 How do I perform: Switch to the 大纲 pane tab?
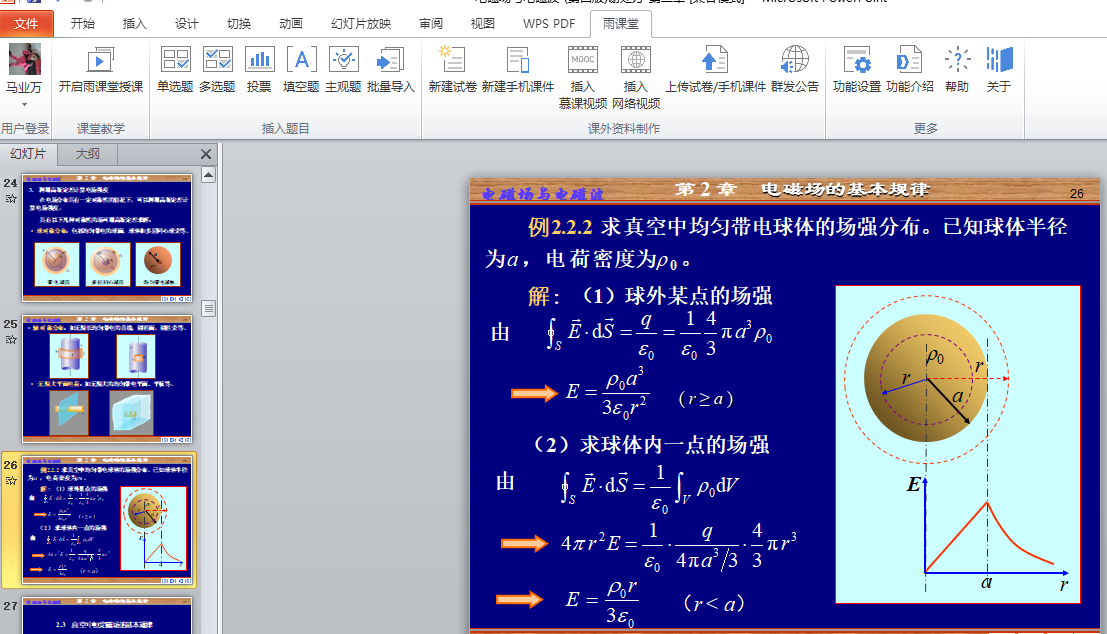(87, 154)
